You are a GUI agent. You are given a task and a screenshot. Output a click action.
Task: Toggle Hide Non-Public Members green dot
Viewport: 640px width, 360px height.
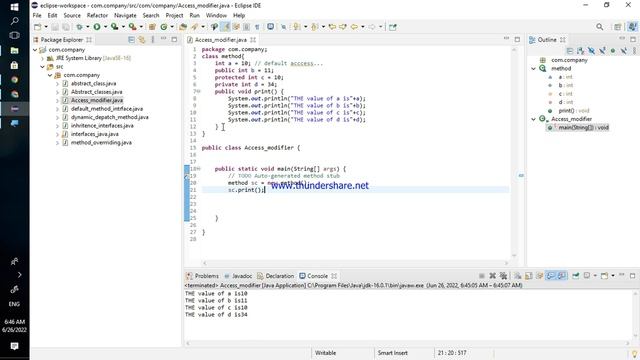(x=613, y=51)
